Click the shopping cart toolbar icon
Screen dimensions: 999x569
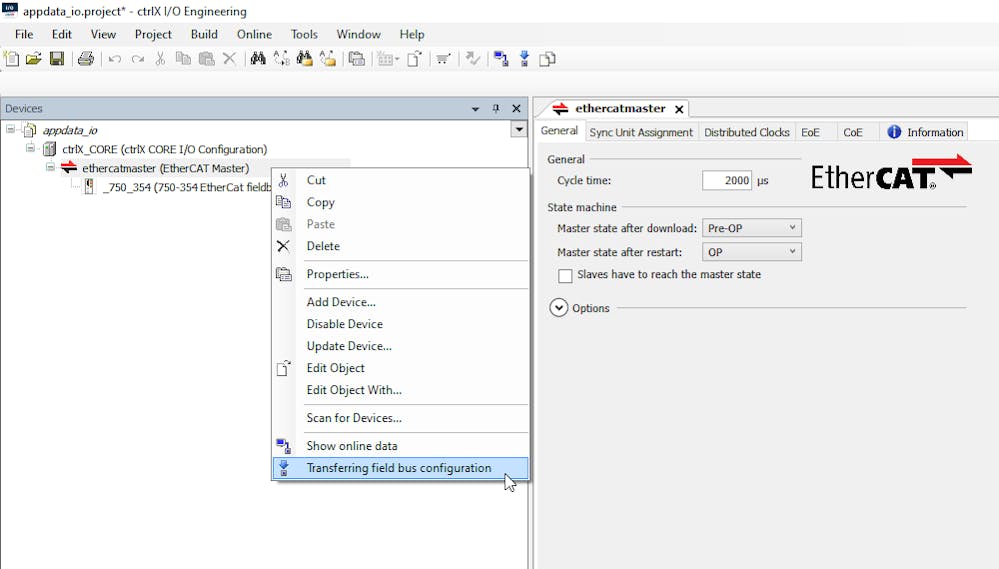click(443, 59)
